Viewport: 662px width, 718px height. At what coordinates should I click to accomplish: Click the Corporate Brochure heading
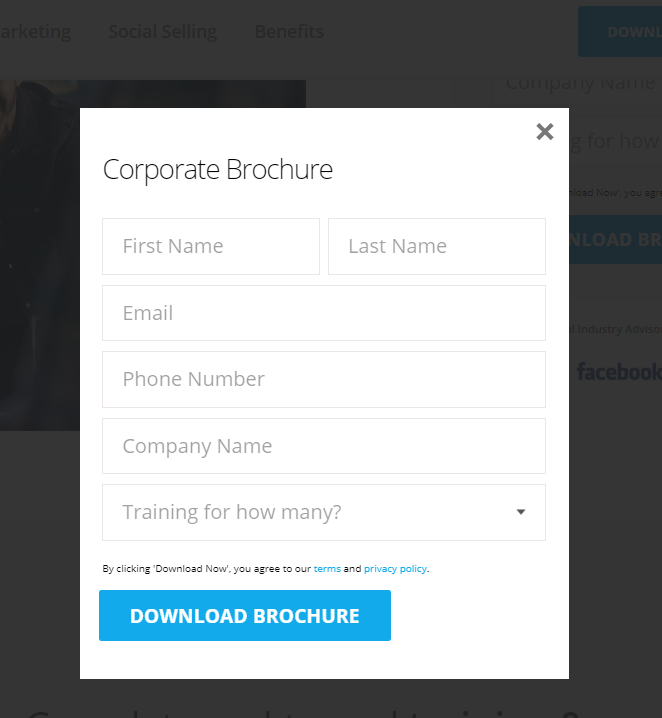click(x=217, y=170)
